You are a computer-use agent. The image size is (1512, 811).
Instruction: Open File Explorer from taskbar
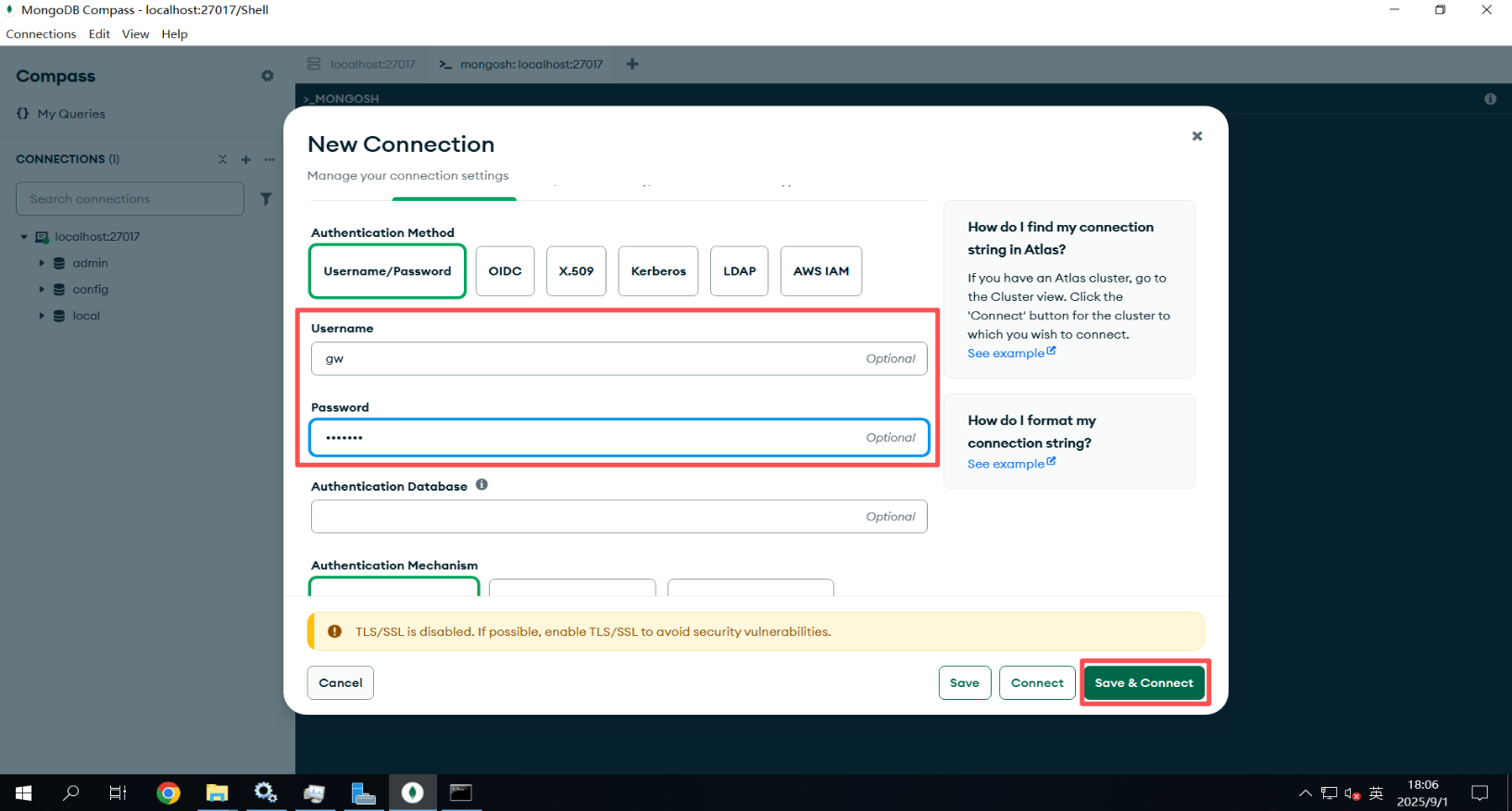(217, 792)
